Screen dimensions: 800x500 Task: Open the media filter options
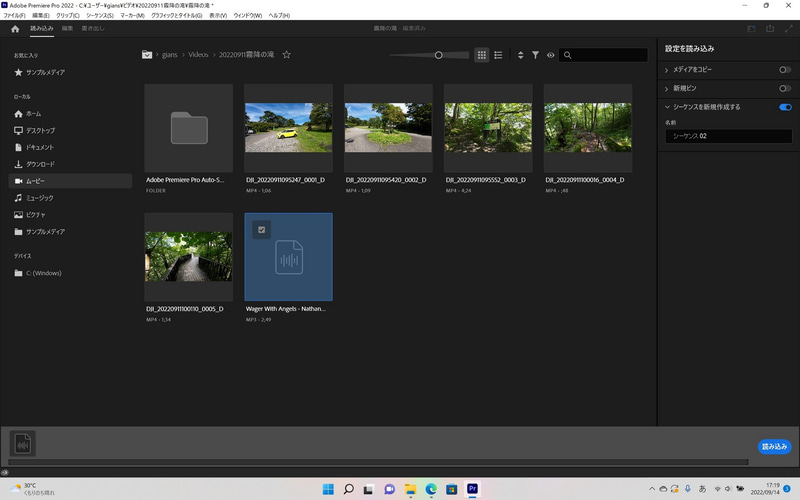pos(535,55)
